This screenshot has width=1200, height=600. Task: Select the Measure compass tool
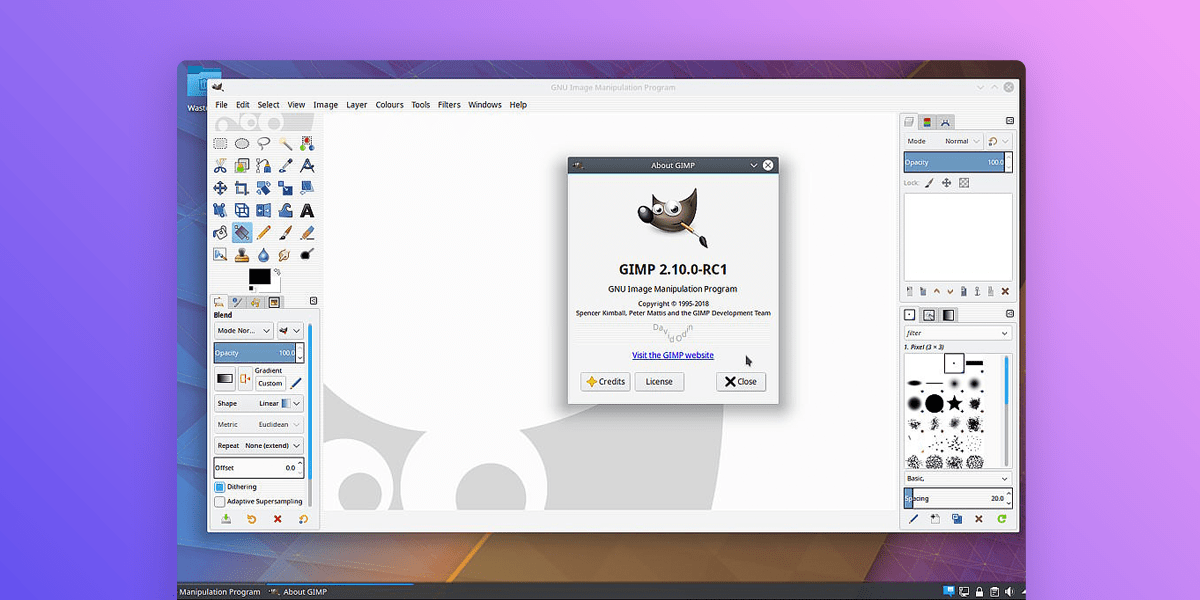[307, 166]
